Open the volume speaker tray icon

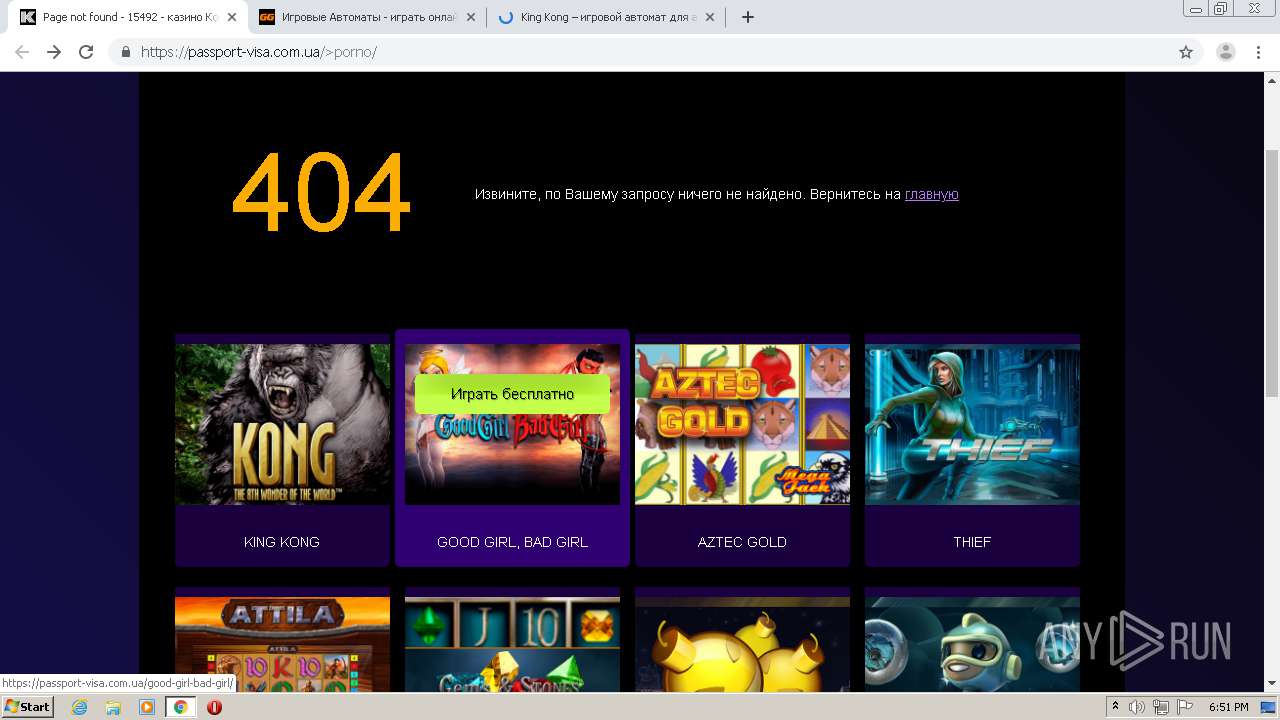1137,707
